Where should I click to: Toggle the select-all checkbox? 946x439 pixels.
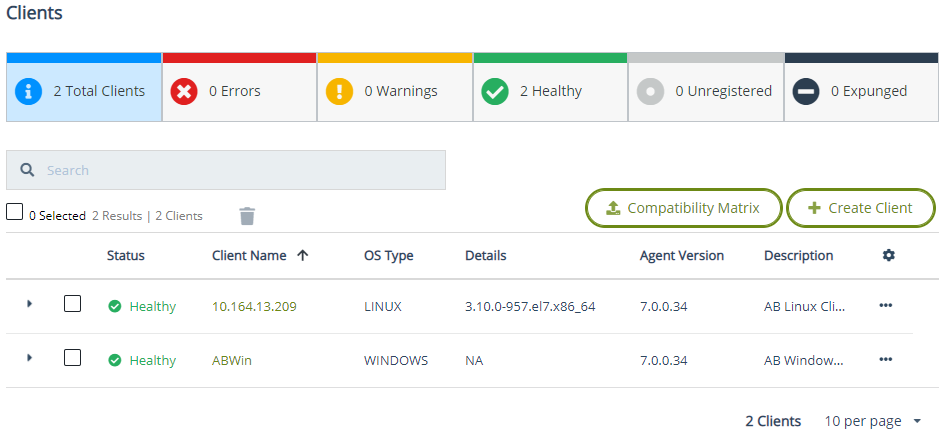coord(15,212)
